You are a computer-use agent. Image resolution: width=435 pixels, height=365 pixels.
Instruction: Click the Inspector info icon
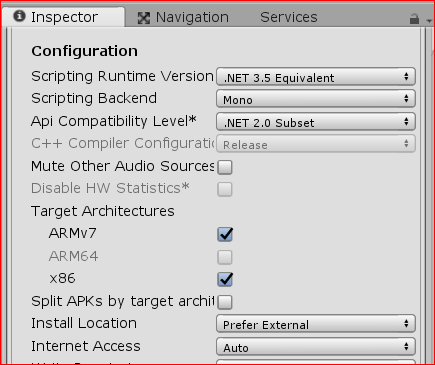coord(19,16)
